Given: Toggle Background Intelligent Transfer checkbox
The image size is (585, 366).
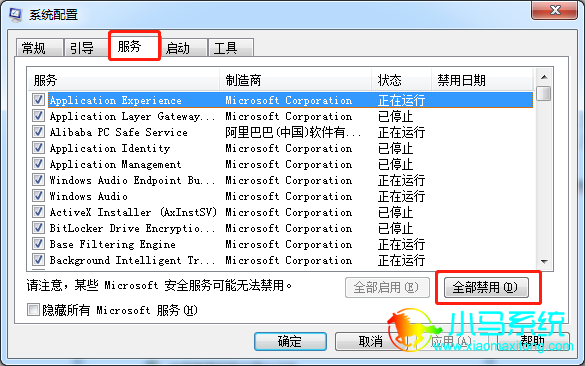Looking at the screenshot, I should point(38,260).
